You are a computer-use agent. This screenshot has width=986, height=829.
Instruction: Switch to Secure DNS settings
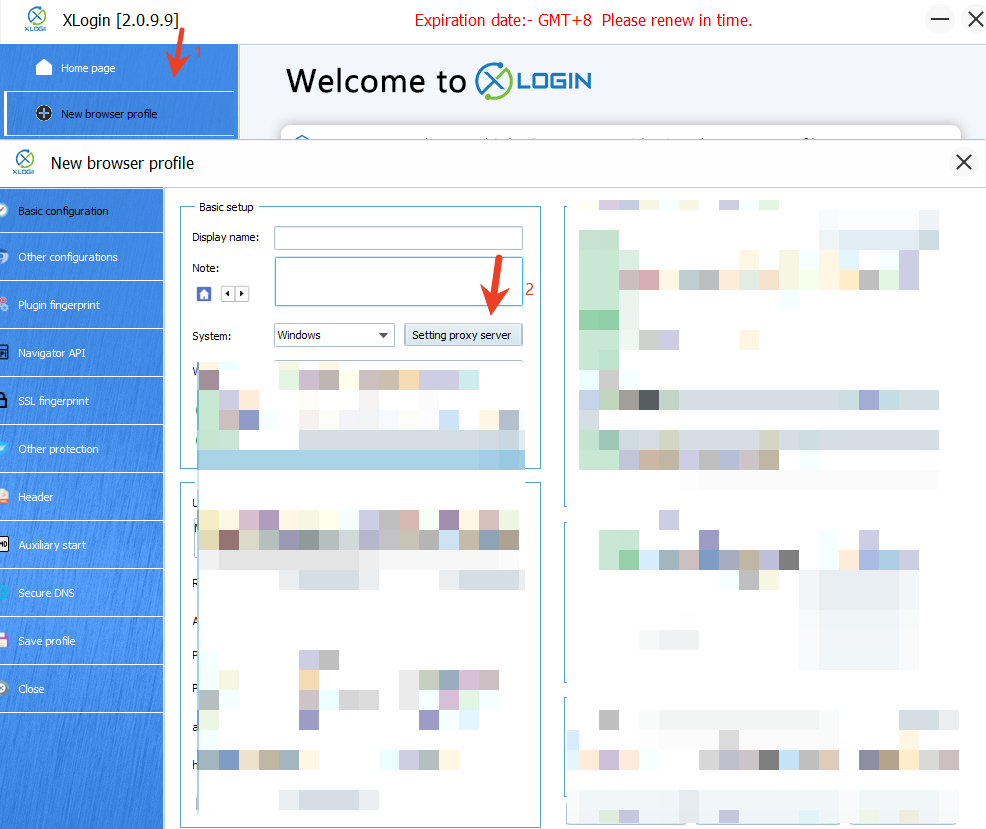pos(81,593)
